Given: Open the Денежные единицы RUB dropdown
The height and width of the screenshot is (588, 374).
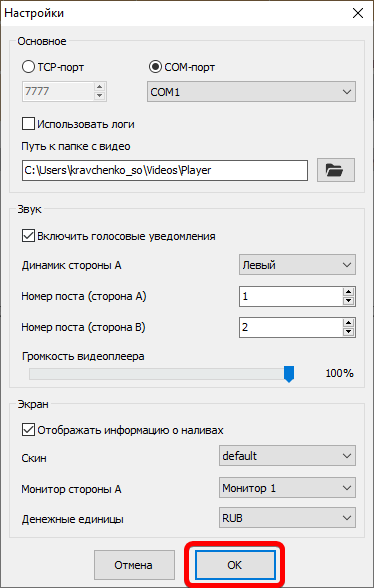Looking at the screenshot, I should click(287, 518).
